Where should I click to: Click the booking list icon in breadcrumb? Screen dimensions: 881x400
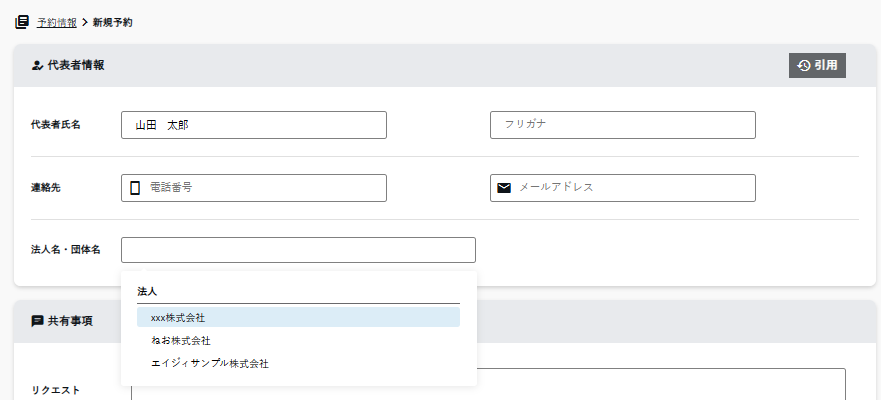pyautogui.click(x=22, y=22)
